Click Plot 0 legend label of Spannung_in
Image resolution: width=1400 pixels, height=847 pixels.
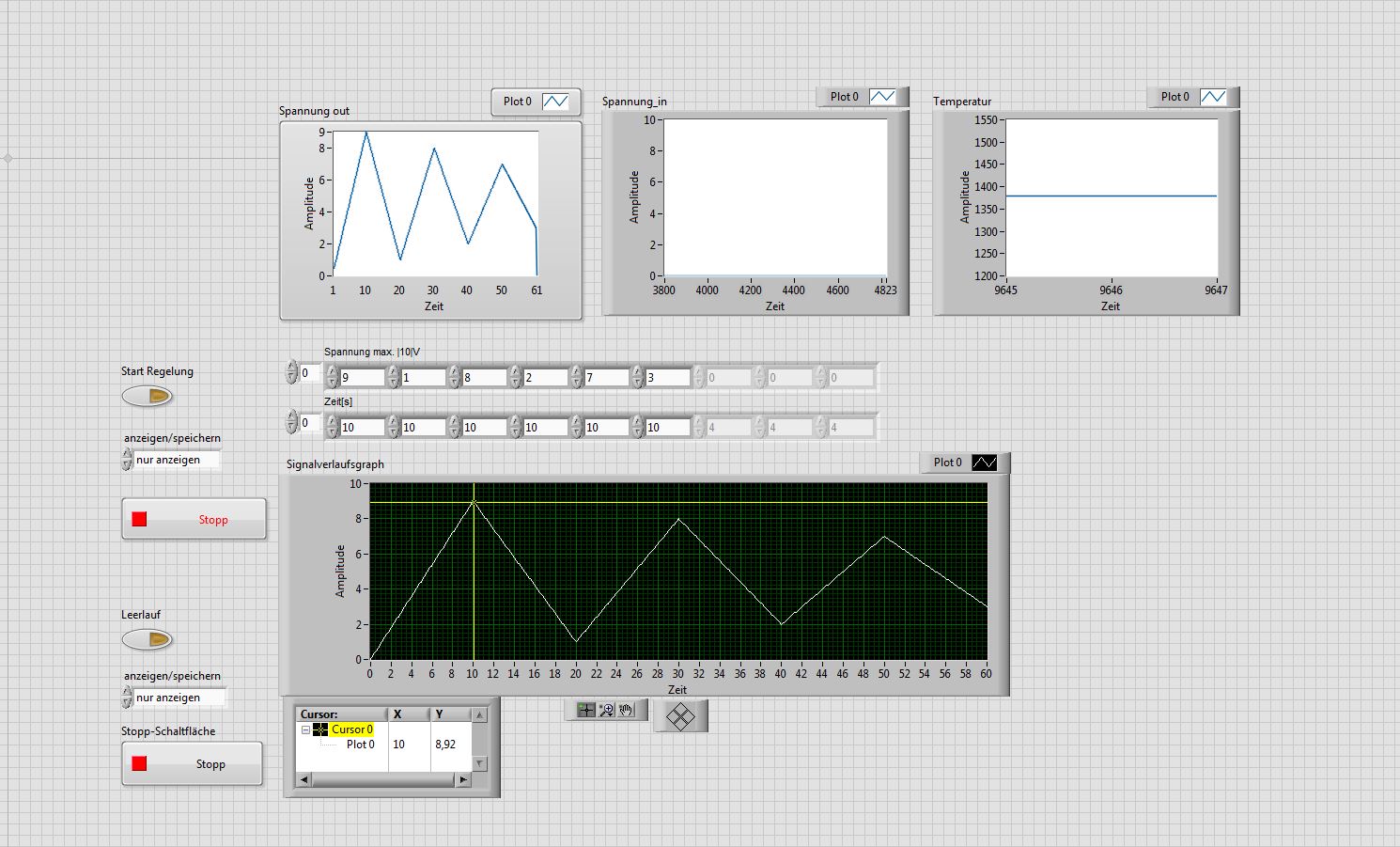click(x=845, y=97)
